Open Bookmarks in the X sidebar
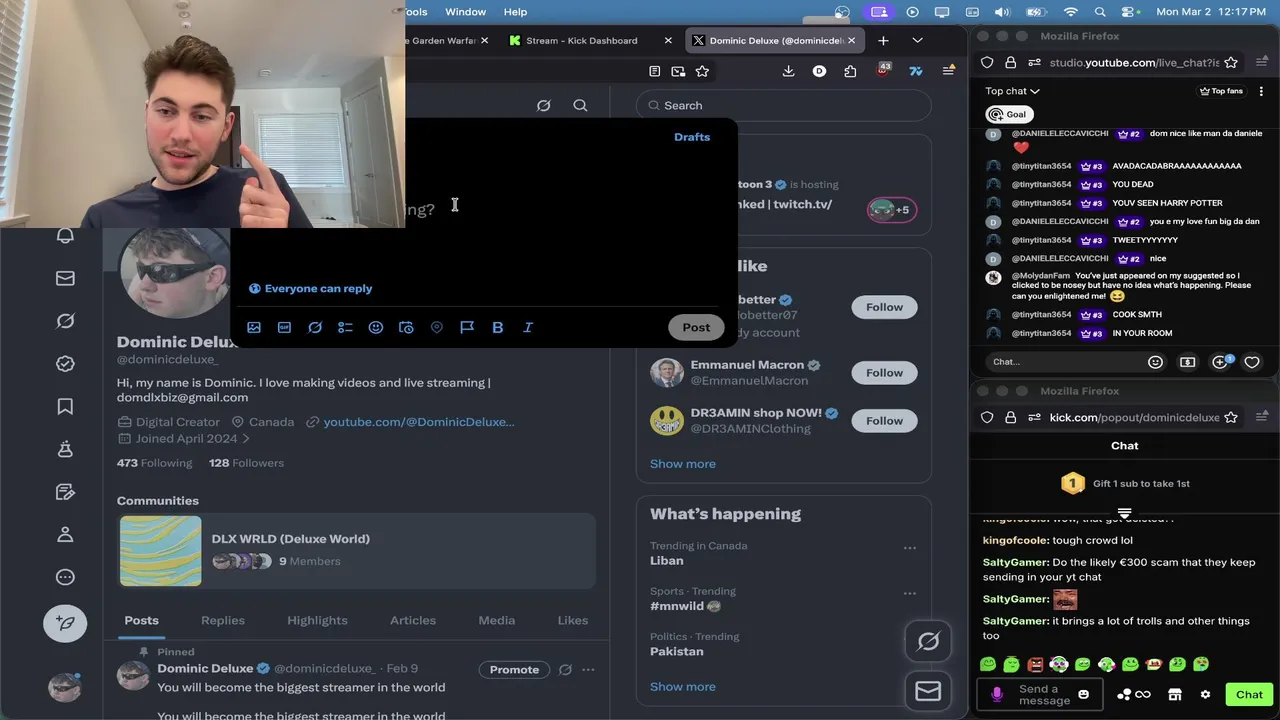 pyautogui.click(x=65, y=406)
